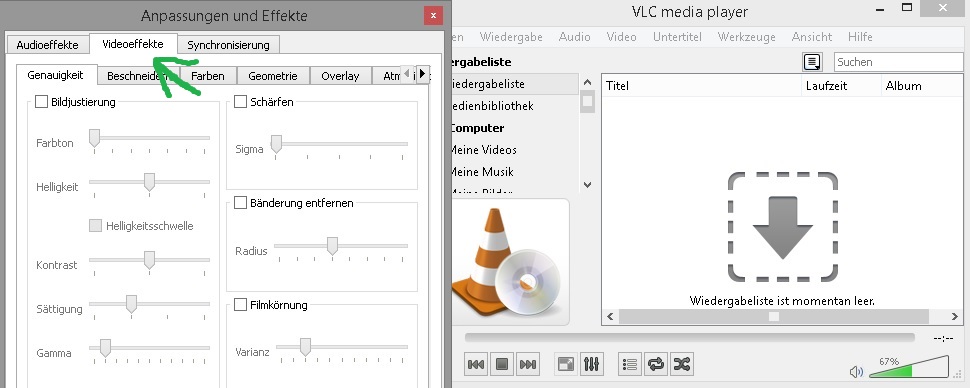The height and width of the screenshot is (388, 970).
Task: Open the Audio menu in VLC
Action: 575,37
